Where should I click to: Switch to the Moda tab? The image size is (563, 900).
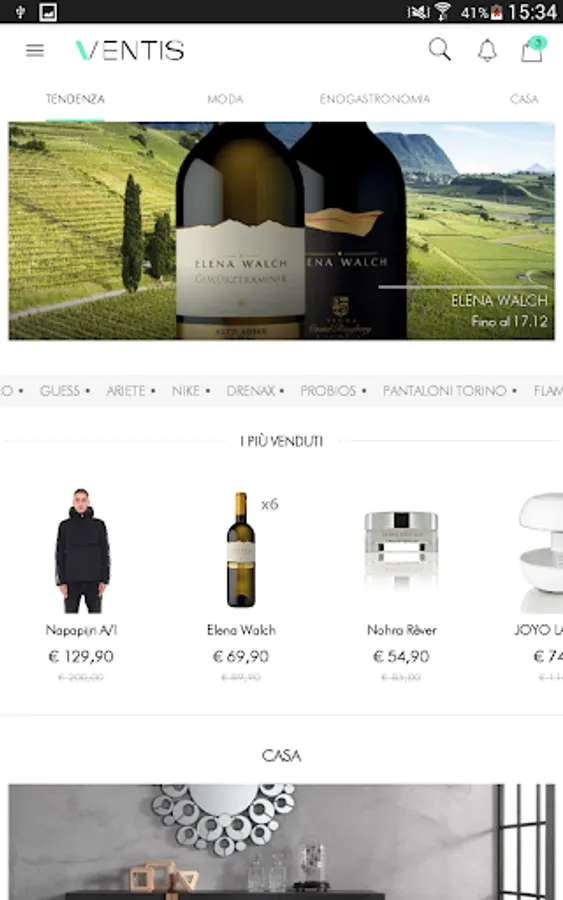(225, 99)
